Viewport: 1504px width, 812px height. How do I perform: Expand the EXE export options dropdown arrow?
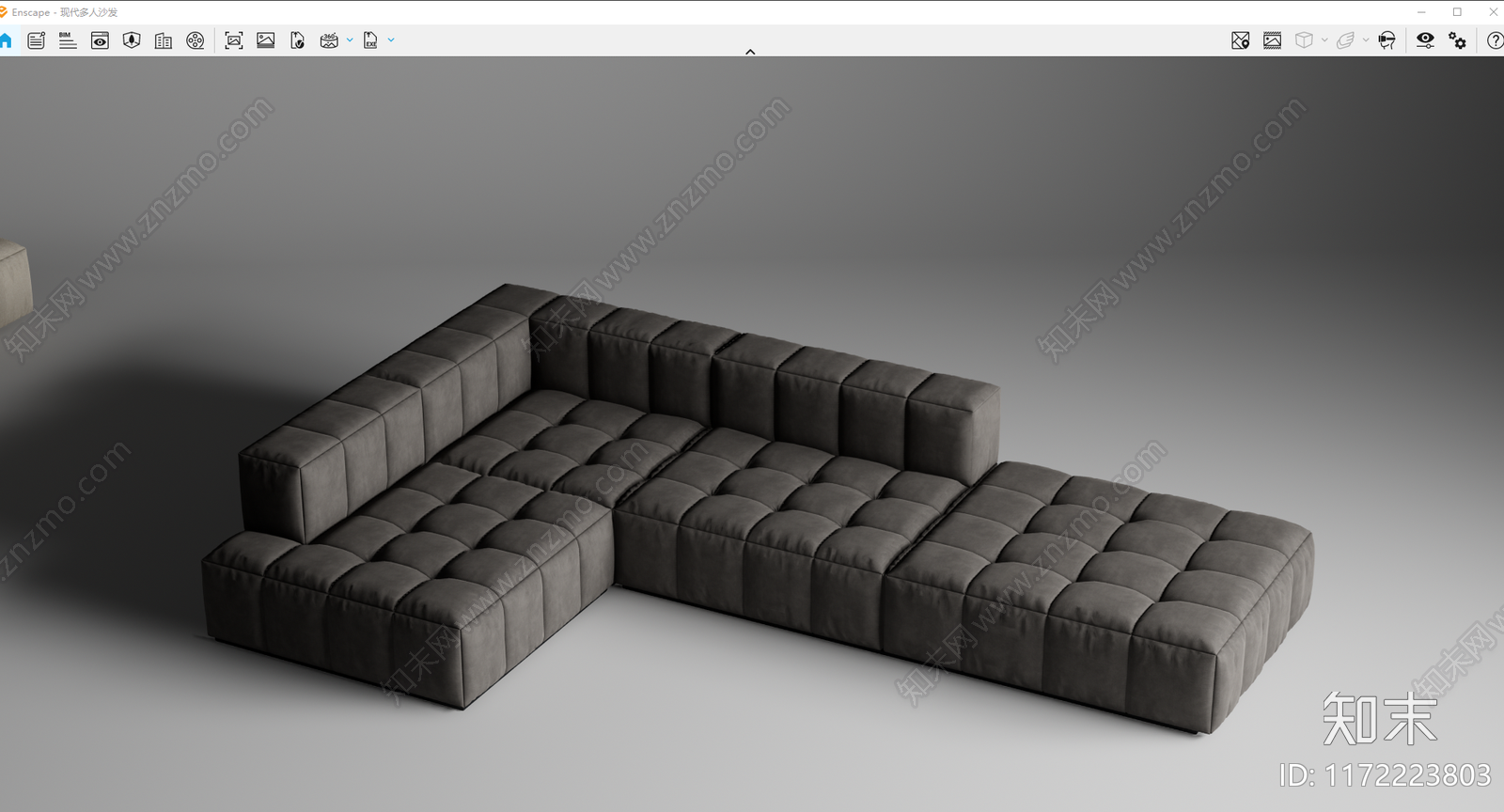[391, 40]
